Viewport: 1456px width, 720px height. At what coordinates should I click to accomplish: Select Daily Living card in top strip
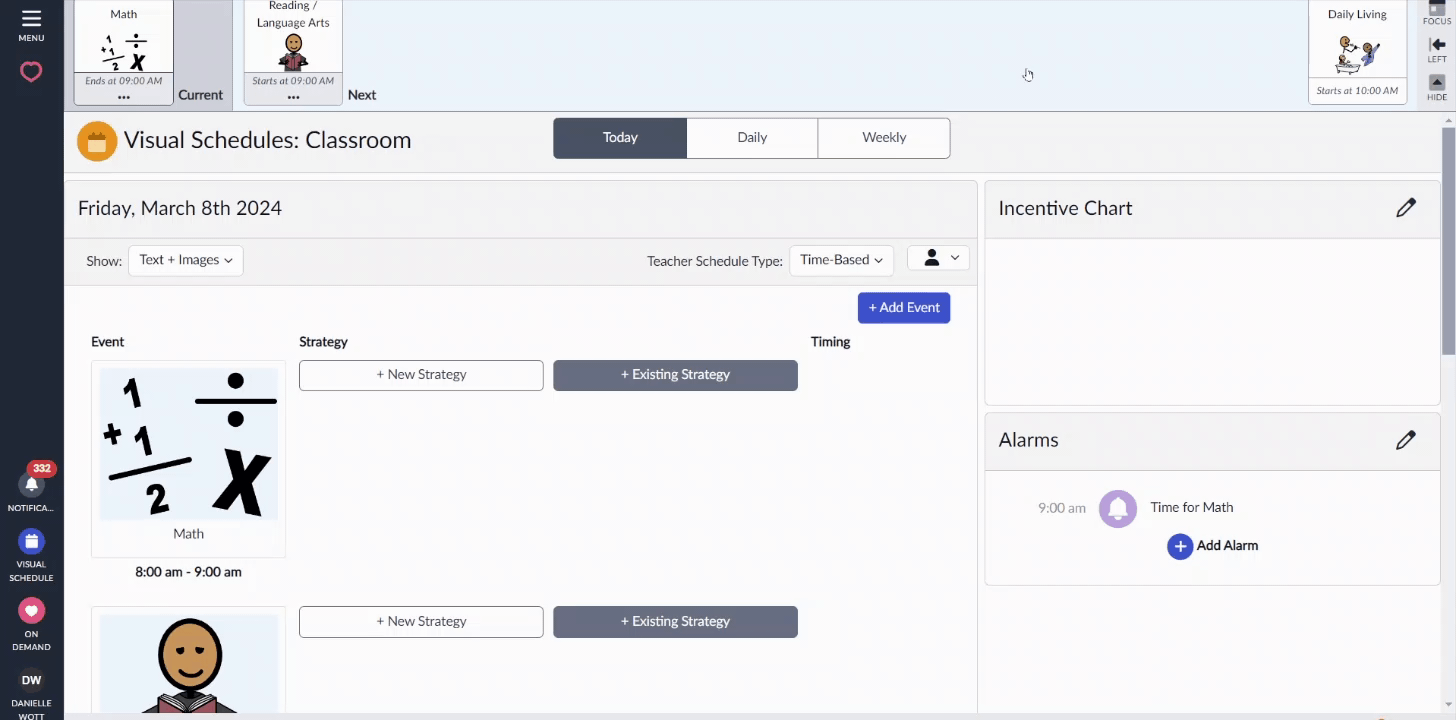1357,51
